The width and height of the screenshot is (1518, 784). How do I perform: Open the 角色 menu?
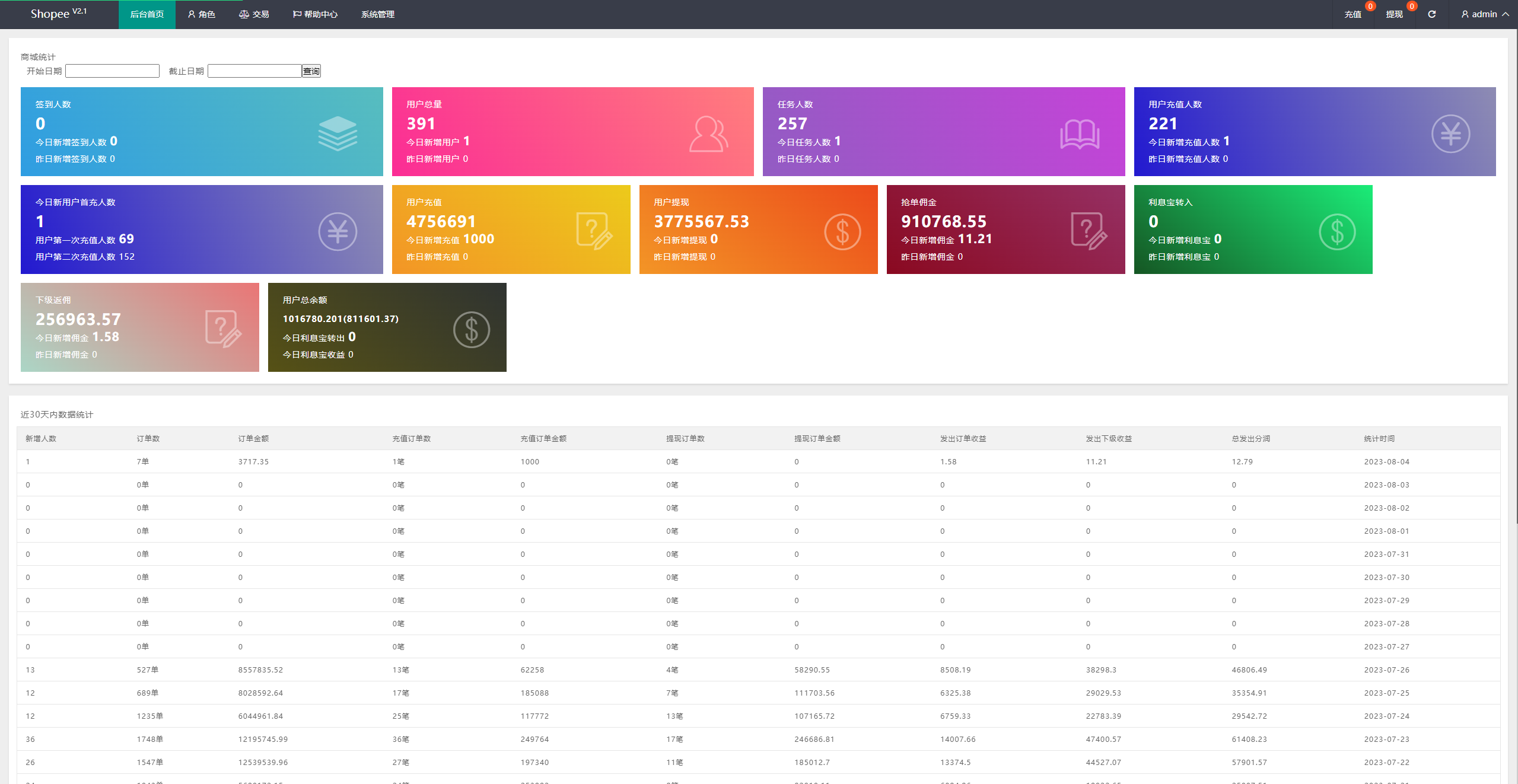click(202, 14)
